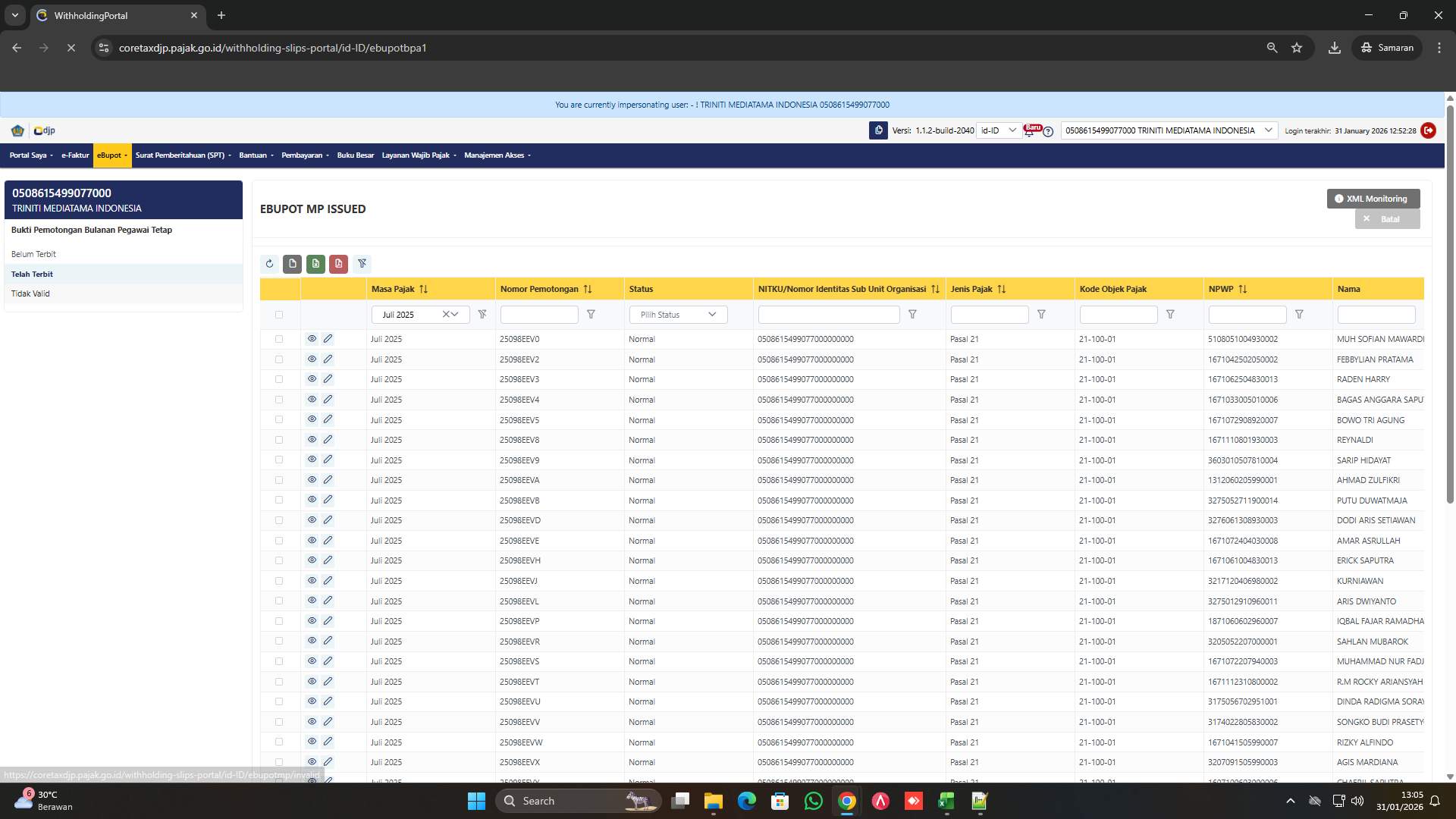
Task: Check the select-all checkbox in table header
Action: coord(279,314)
